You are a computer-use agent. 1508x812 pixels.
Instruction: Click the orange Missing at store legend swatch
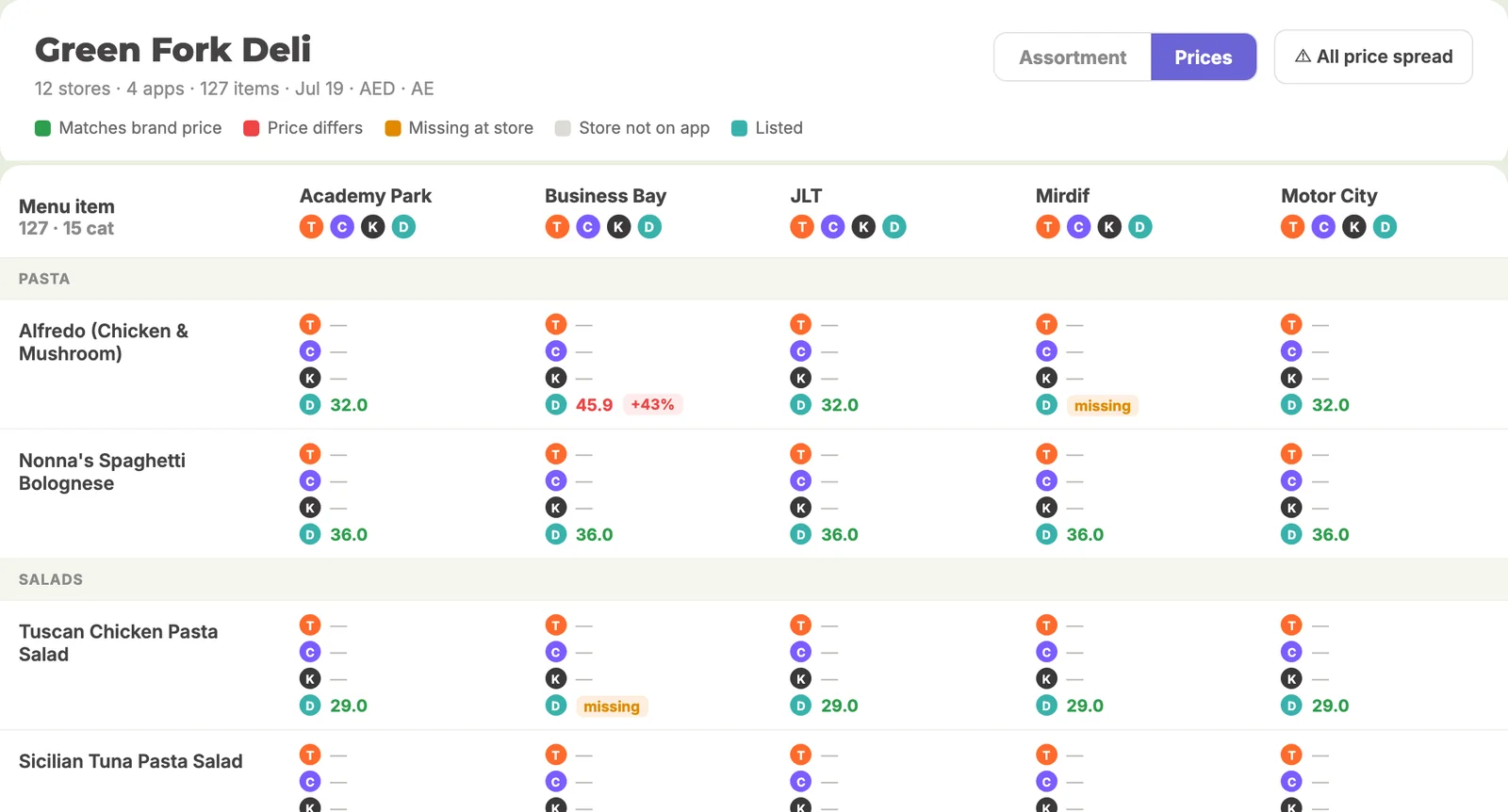[x=393, y=128]
